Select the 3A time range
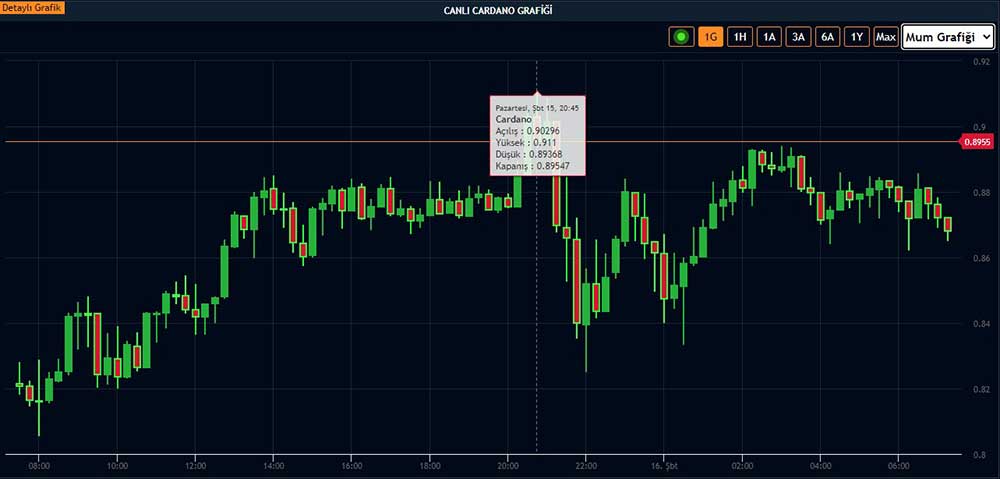Viewport: 1000px width, 479px height. tap(798, 37)
